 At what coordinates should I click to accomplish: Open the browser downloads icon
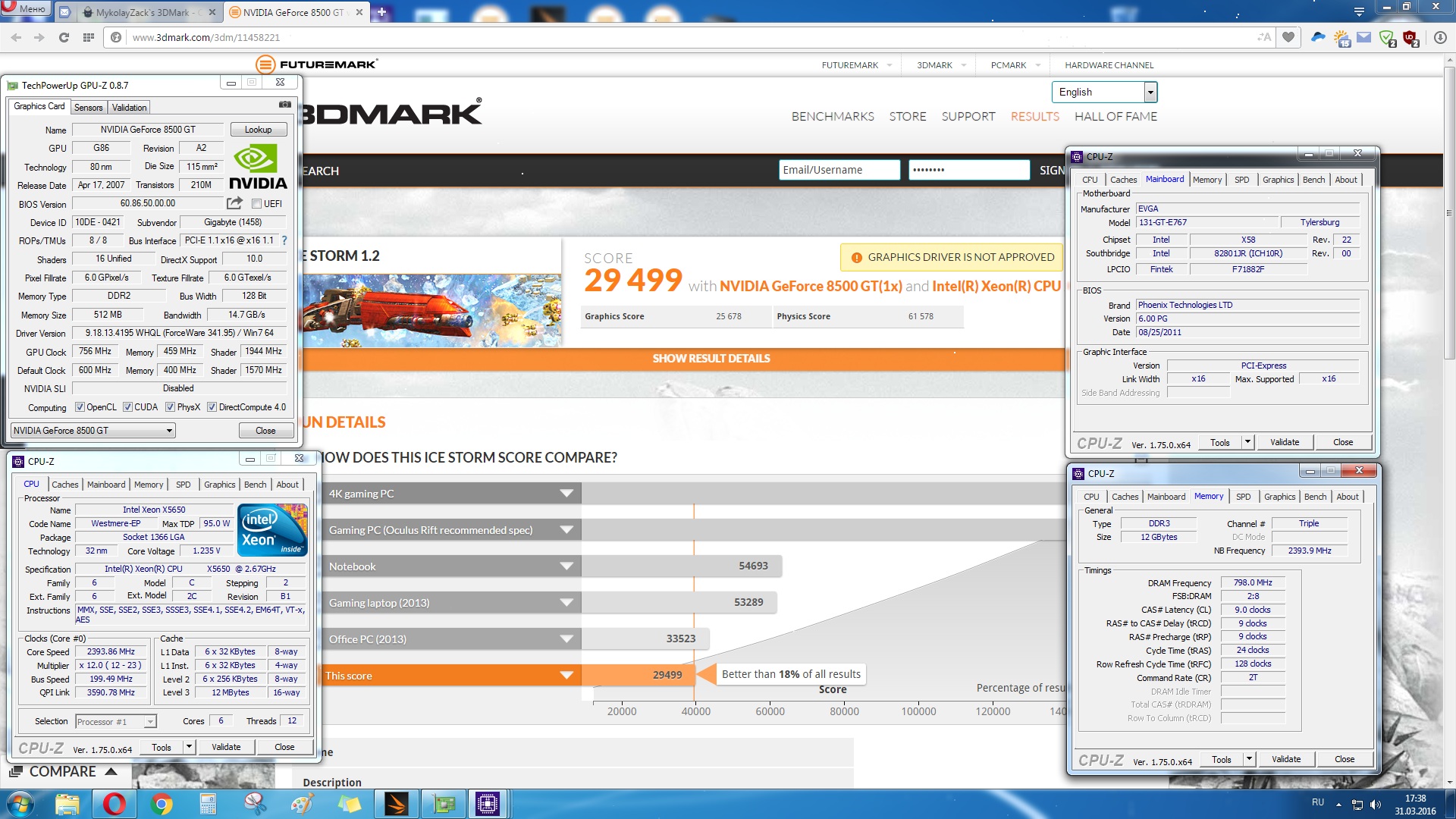pyautogui.click(x=1440, y=37)
